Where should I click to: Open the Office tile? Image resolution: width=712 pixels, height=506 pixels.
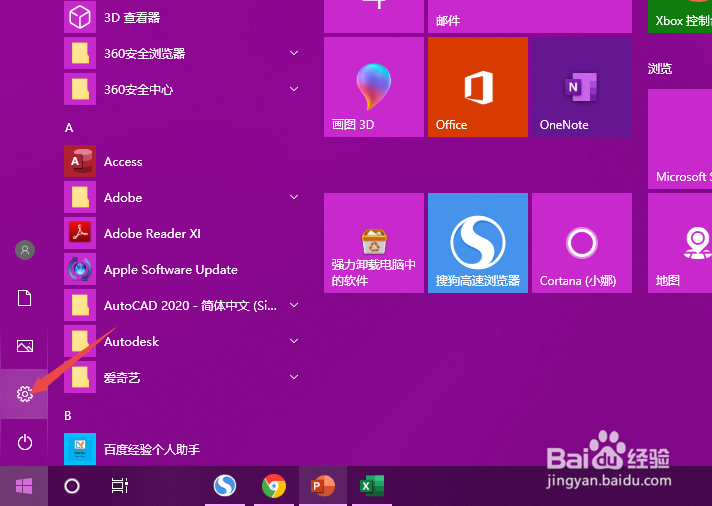(x=478, y=87)
